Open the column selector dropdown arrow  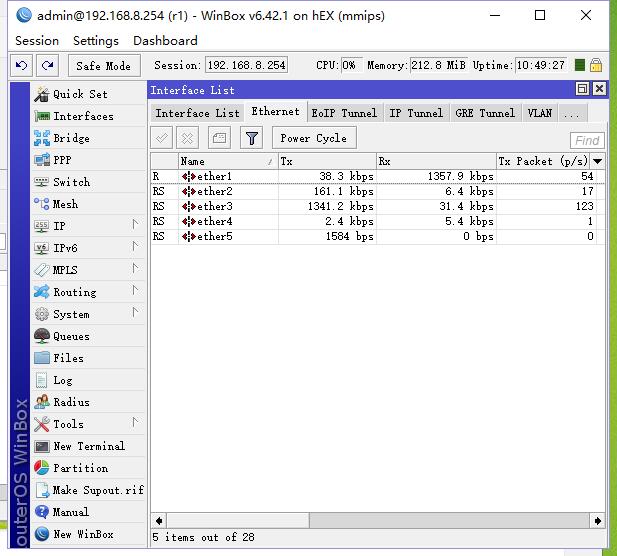(597, 161)
